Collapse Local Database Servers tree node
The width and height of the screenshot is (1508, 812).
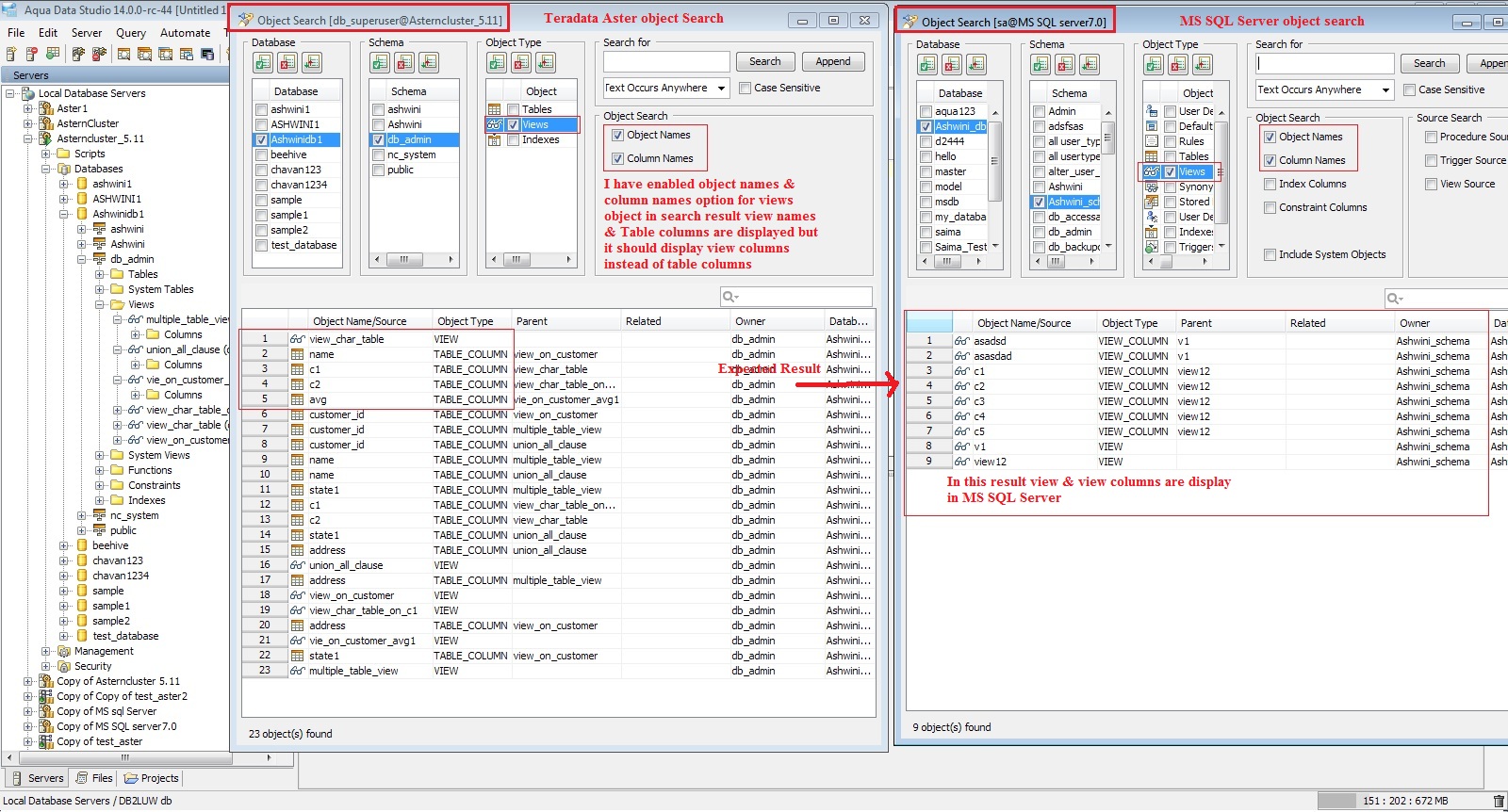pos(10,93)
